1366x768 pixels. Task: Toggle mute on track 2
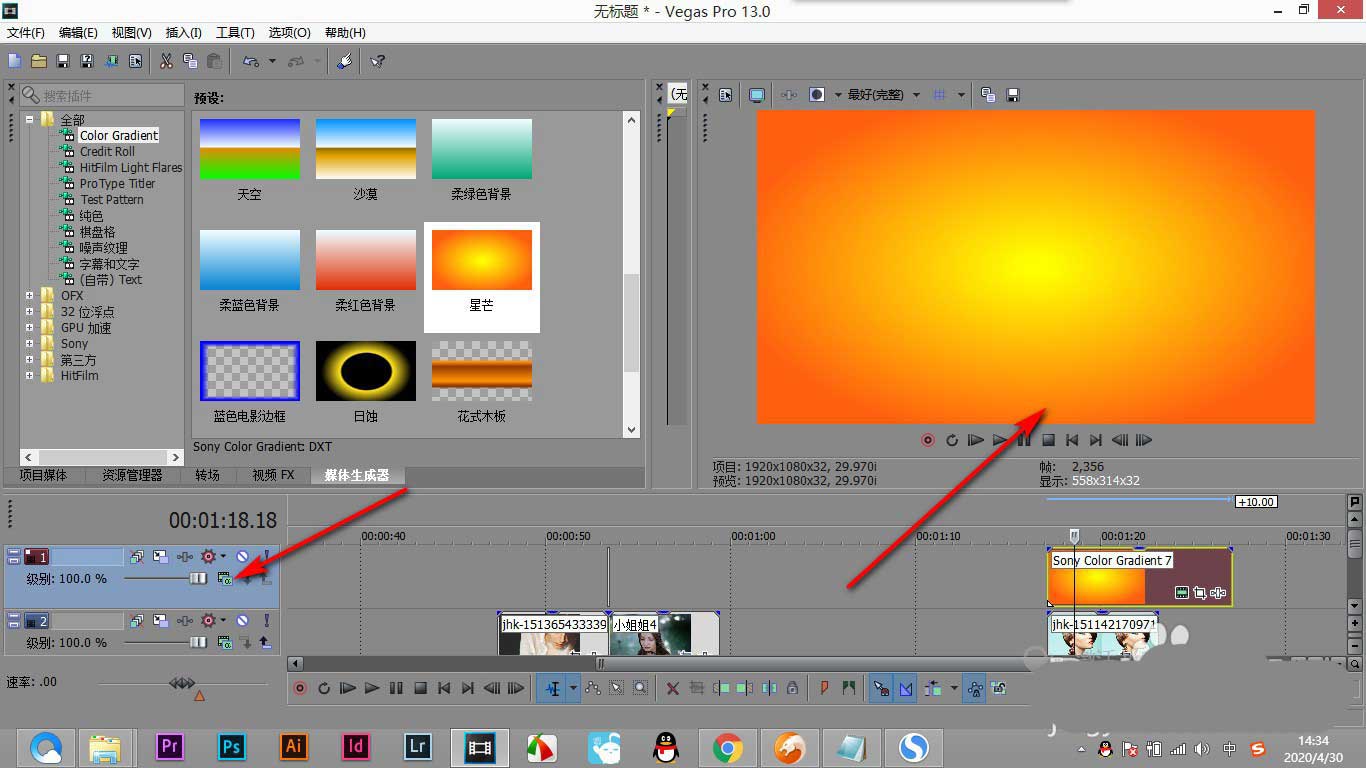(242, 620)
